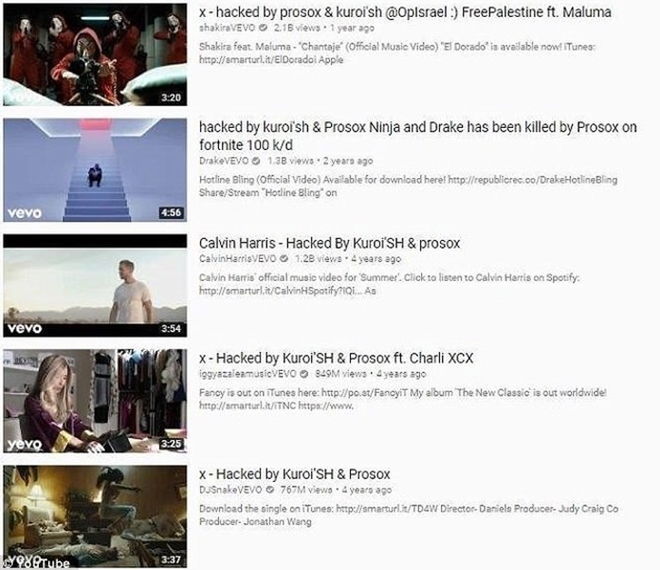
Task: Open title mentioning Ninja and Drake fortnite
Action: (x=418, y=136)
